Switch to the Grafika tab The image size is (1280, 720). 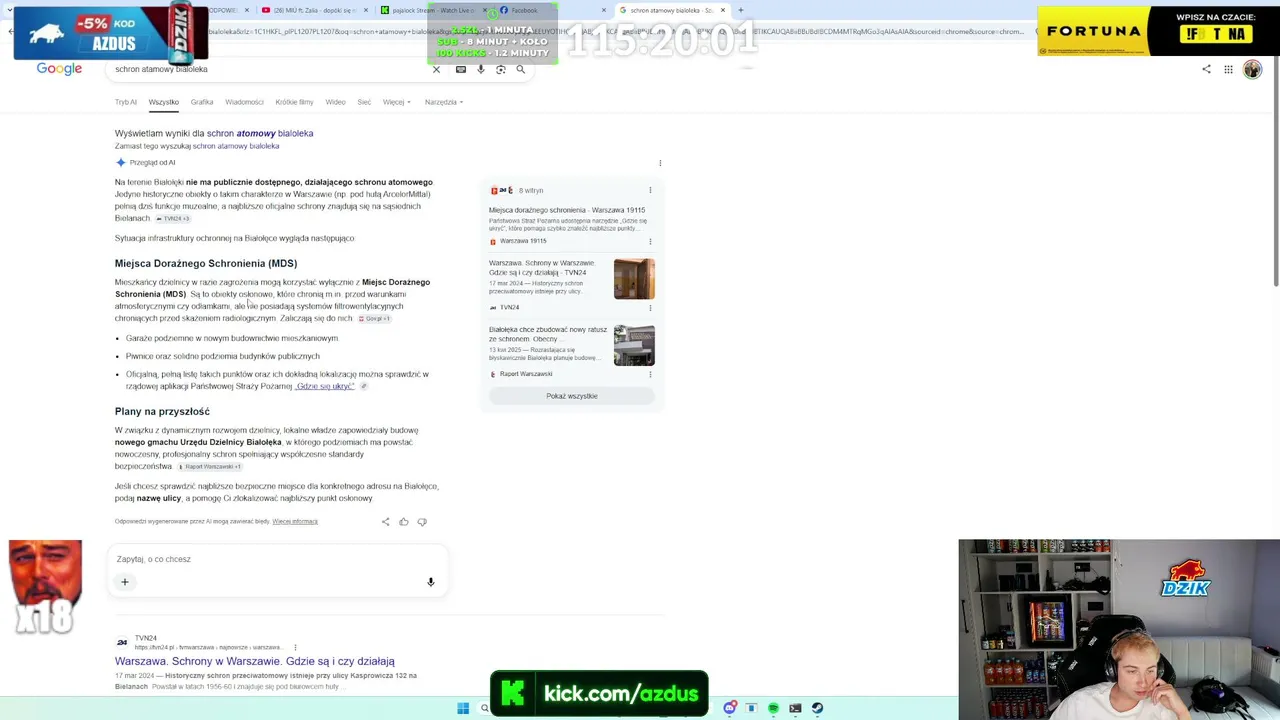[x=202, y=102]
